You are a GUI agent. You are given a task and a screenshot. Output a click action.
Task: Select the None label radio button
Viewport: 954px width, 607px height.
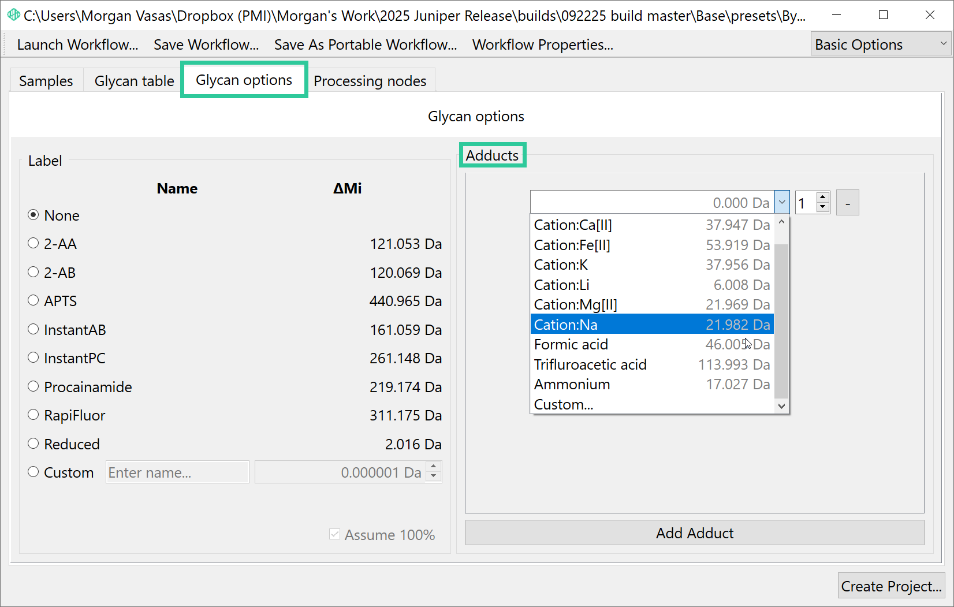pyautogui.click(x=33, y=215)
